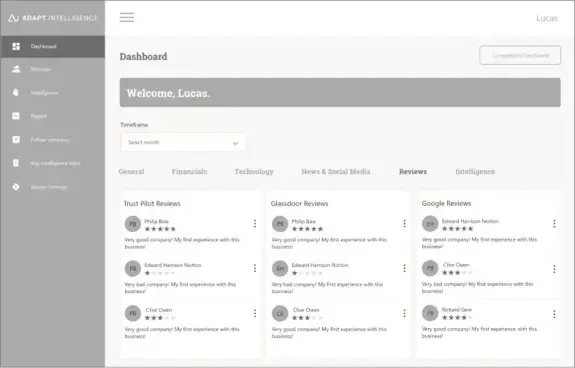Click the Google Reviews card title

click(446, 203)
